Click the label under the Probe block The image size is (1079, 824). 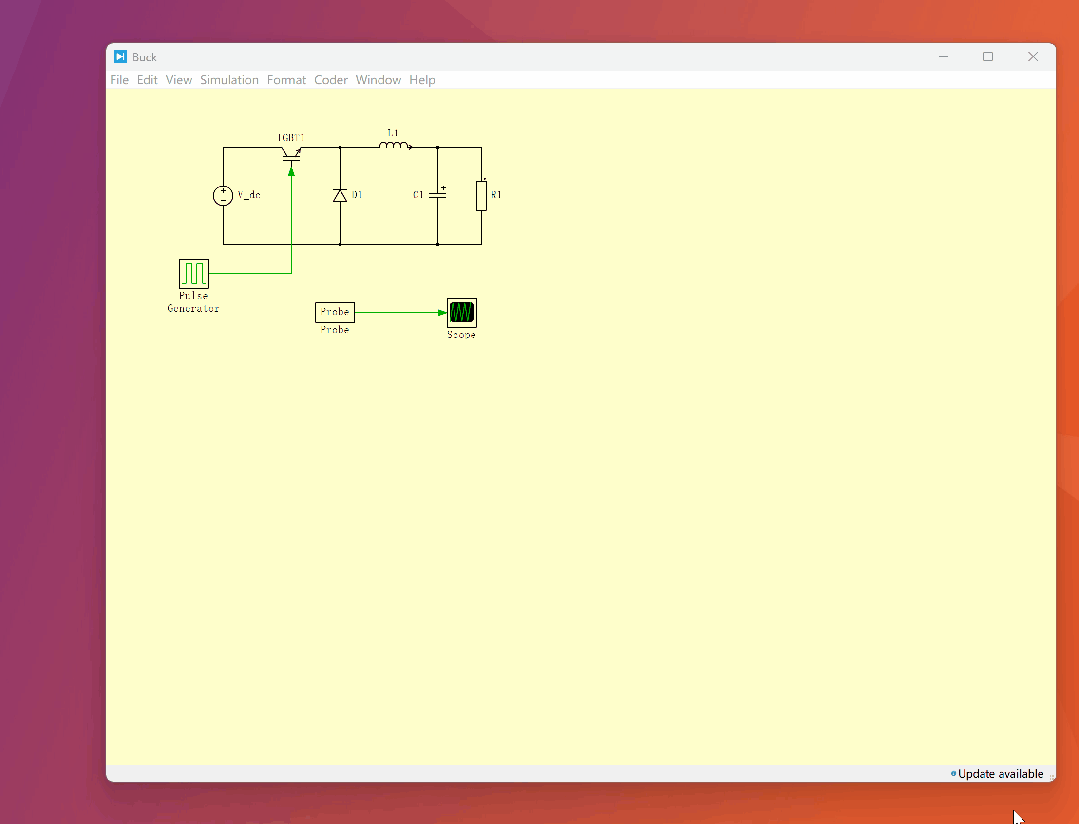[335, 330]
